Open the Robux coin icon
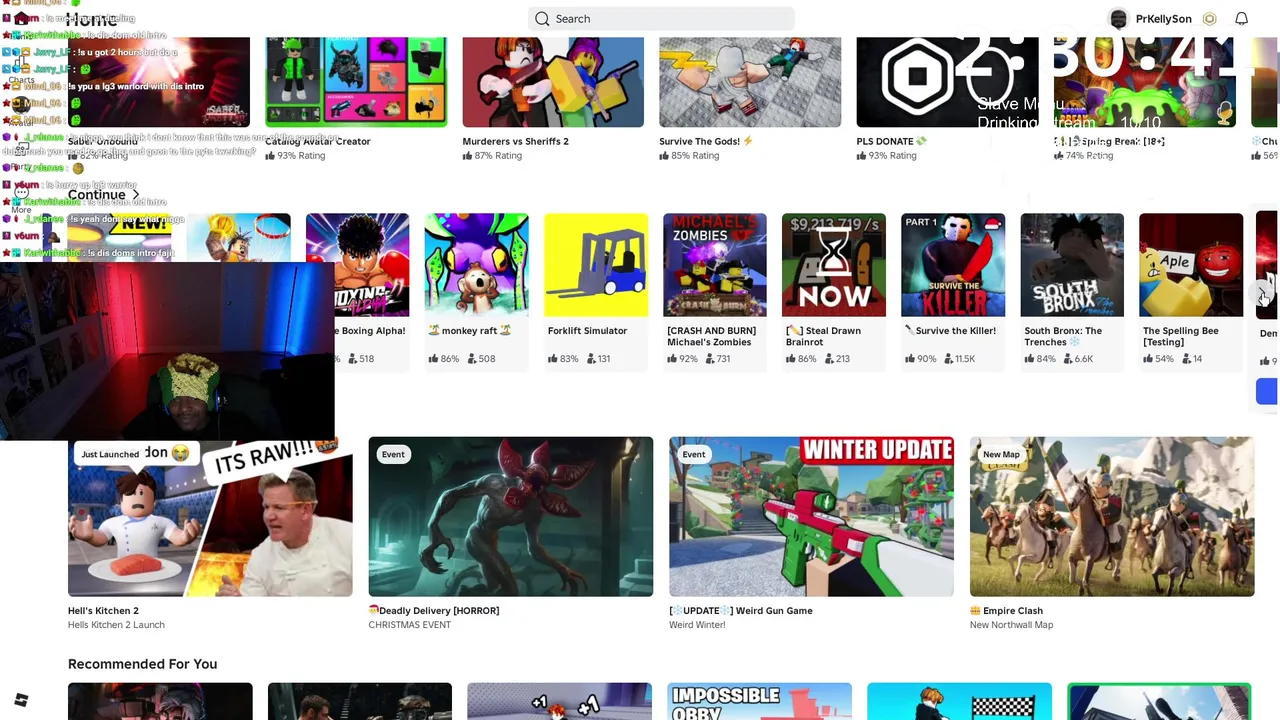This screenshot has height=720, width=1280. [x=1209, y=18]
